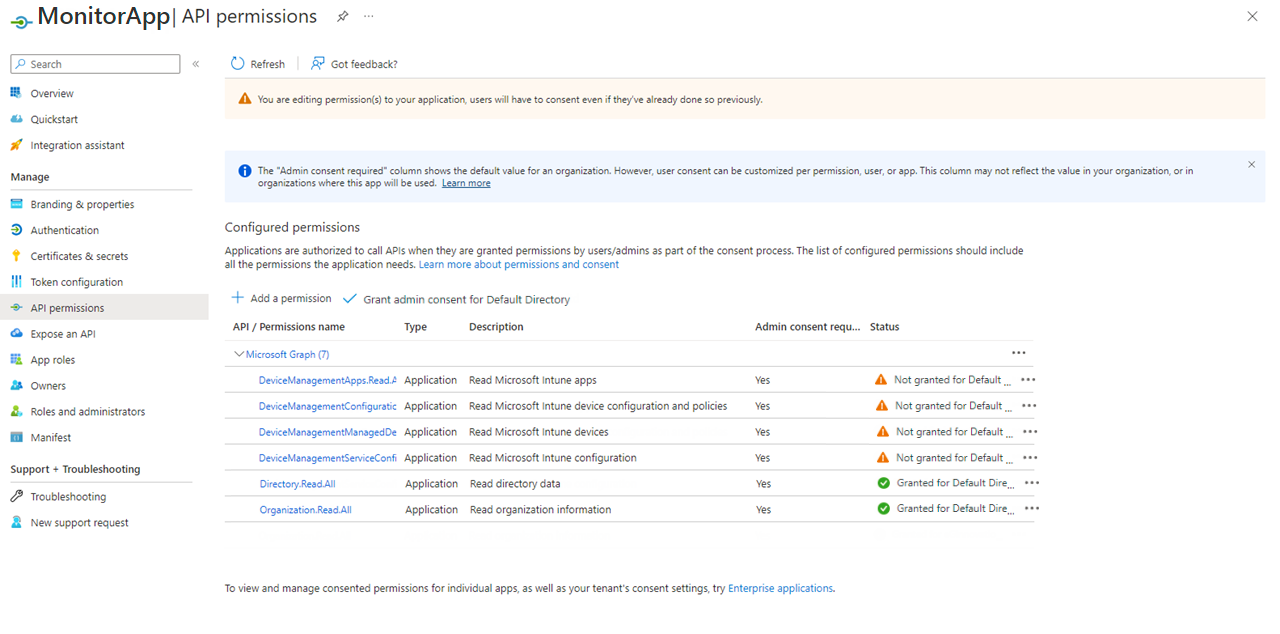Open the DeviceManagementConfiguration permission link

coord(328,407)
